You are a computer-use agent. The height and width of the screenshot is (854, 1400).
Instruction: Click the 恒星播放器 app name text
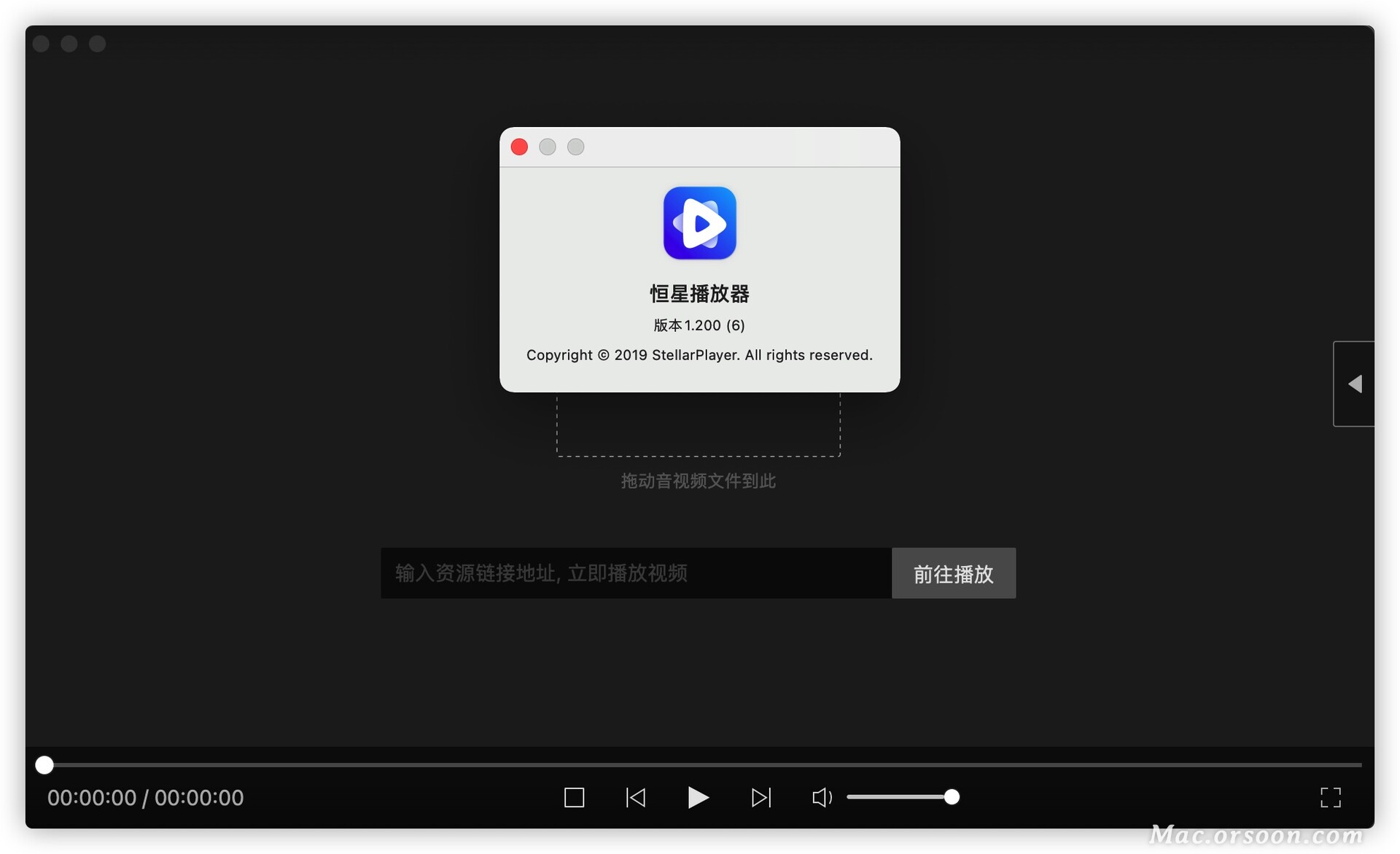point(699,294)
